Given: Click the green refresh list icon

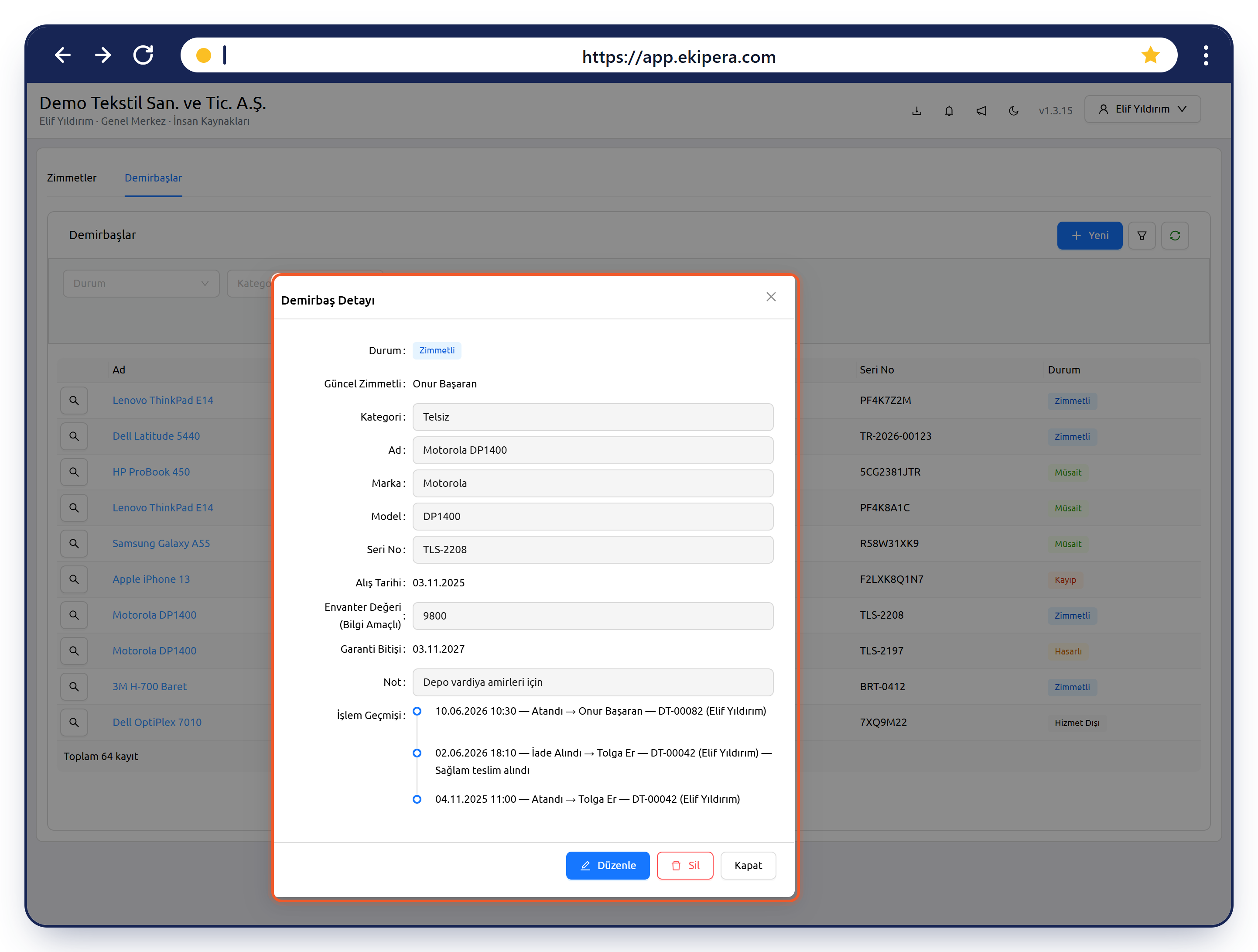Looking at the screenshot, I should click(1175, 236).
